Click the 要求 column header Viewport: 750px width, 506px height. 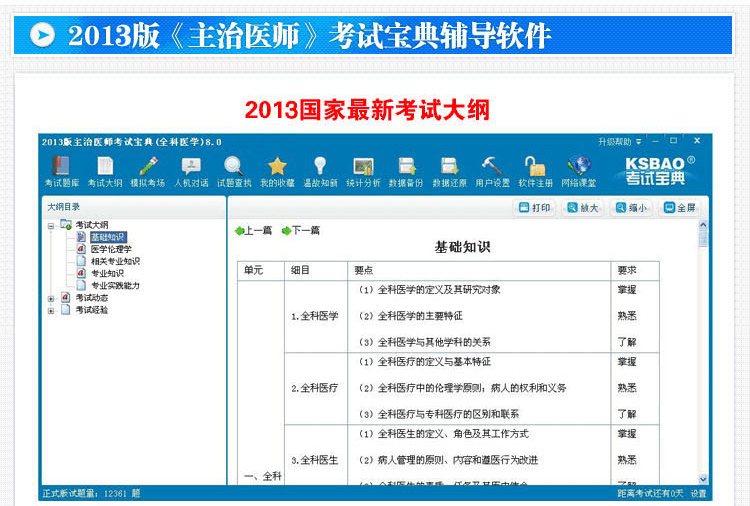point(635,271)
